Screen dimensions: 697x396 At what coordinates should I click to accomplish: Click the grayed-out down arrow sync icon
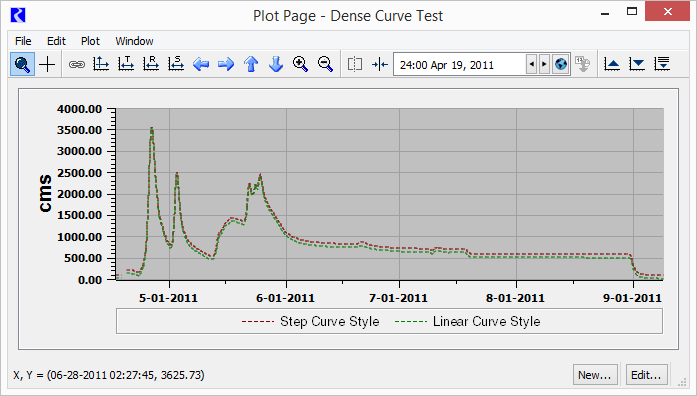[x=582, y=64]
